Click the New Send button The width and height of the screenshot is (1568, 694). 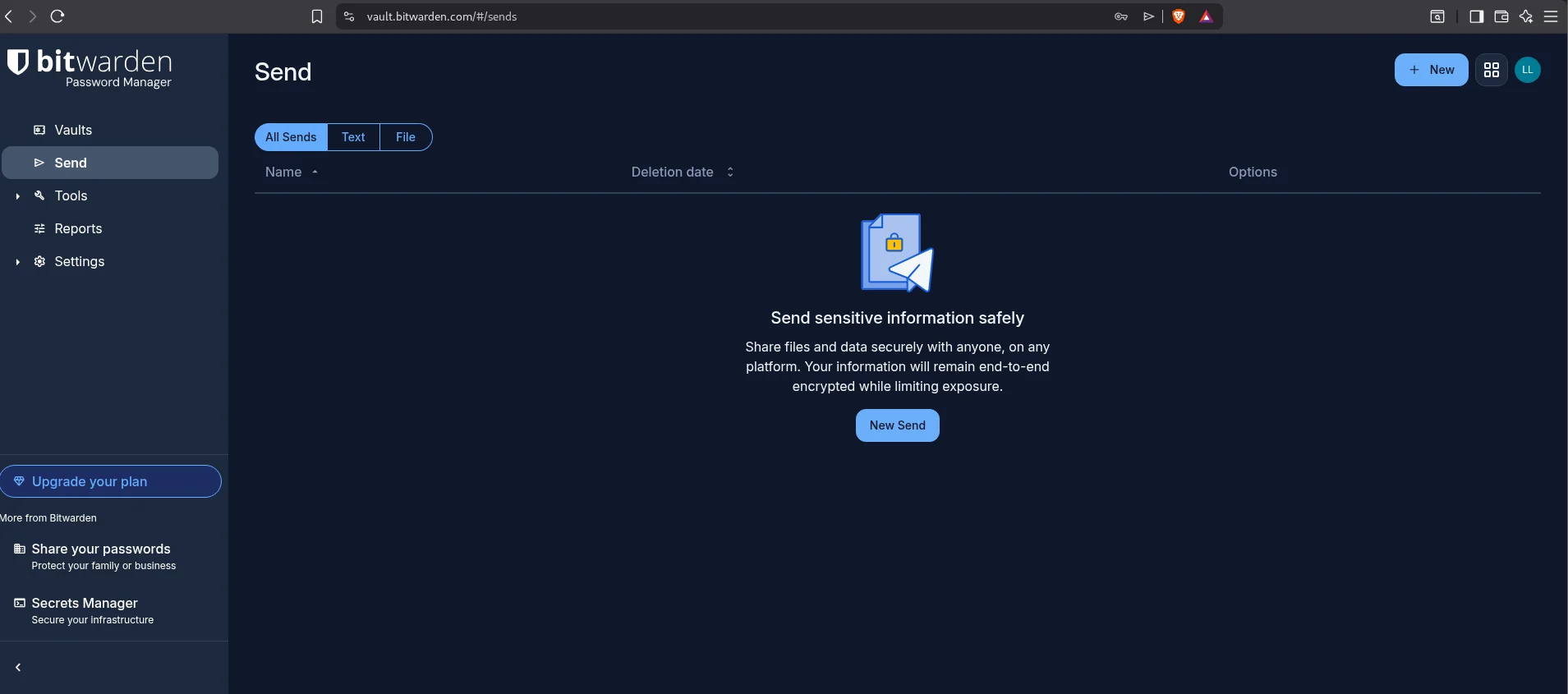tap(897, 425)
